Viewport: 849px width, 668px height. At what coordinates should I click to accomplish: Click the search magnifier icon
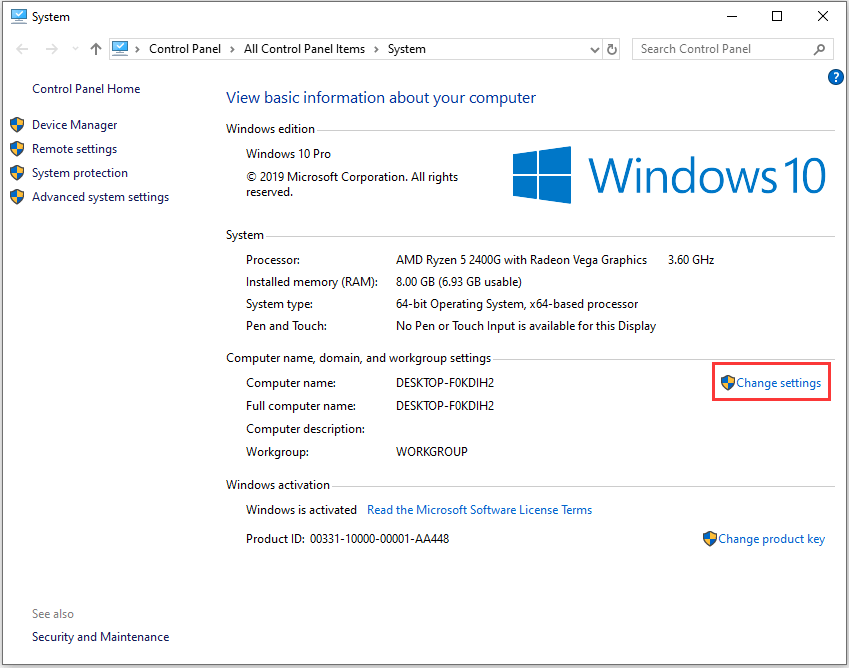(819, 49)
